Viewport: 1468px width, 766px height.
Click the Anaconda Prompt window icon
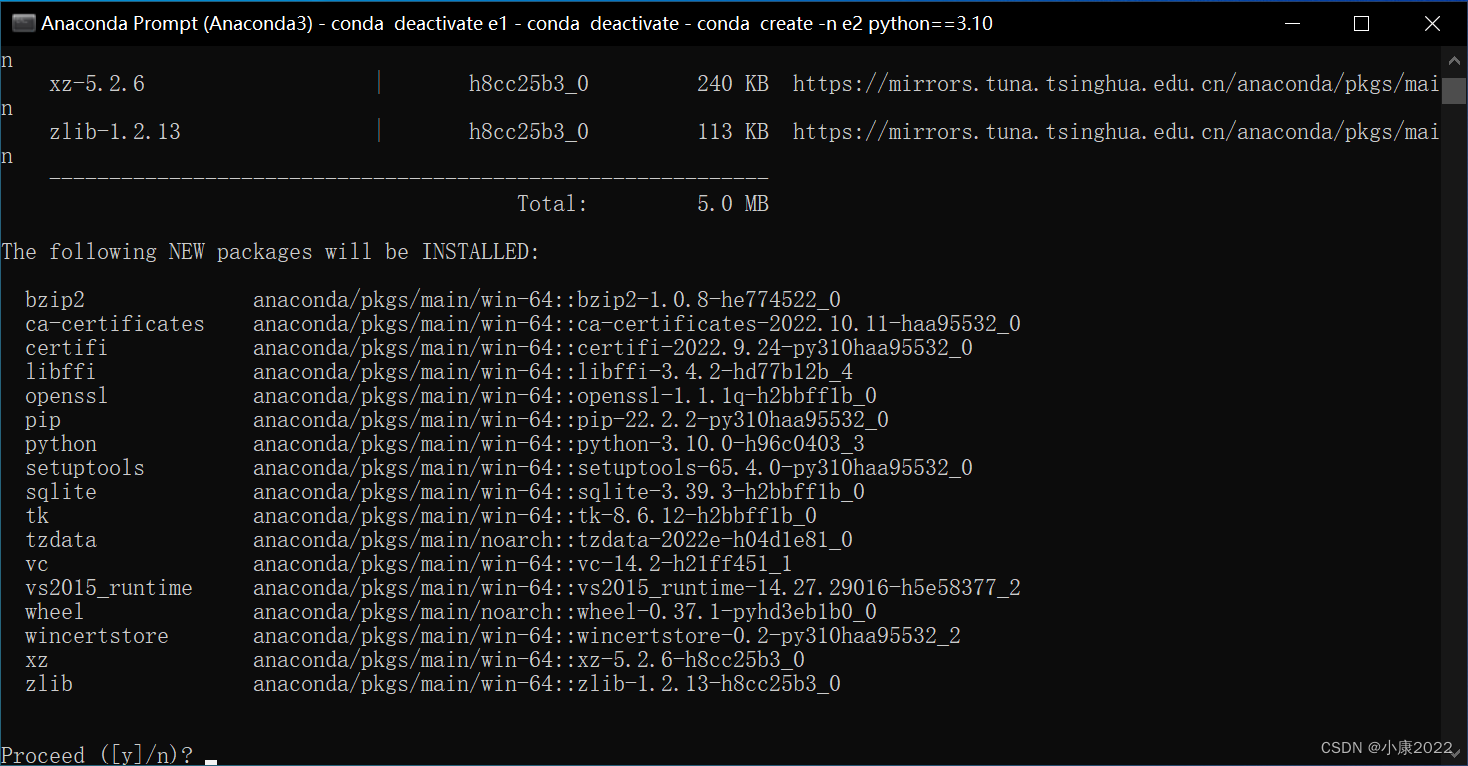tap(23, 23)
